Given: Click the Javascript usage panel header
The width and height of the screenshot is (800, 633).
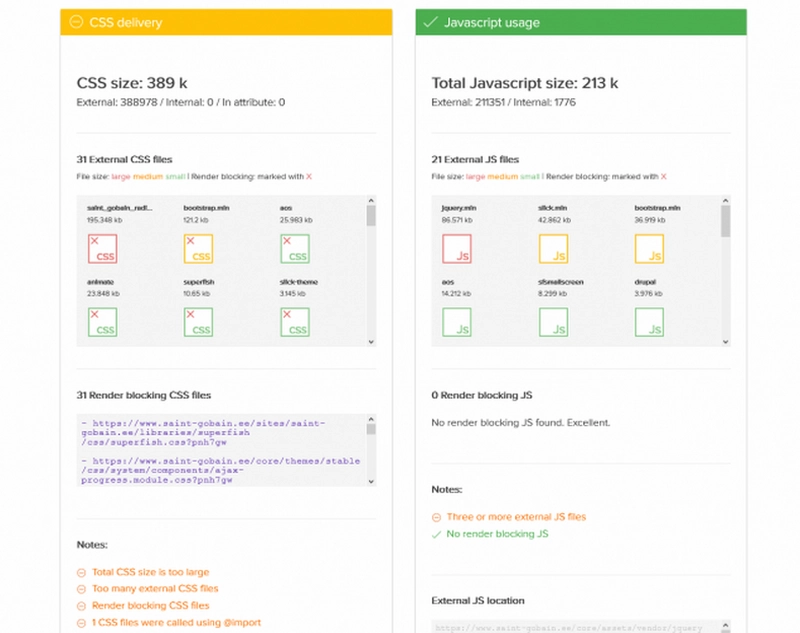Looking at the screenshot, I should (581, 22).
